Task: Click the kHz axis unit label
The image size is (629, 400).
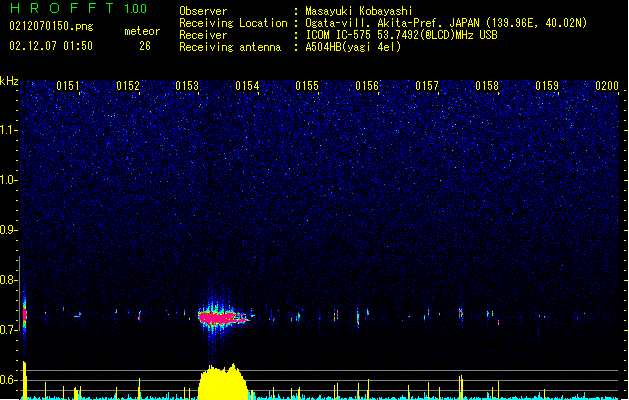Action: [x=9, y=80]
